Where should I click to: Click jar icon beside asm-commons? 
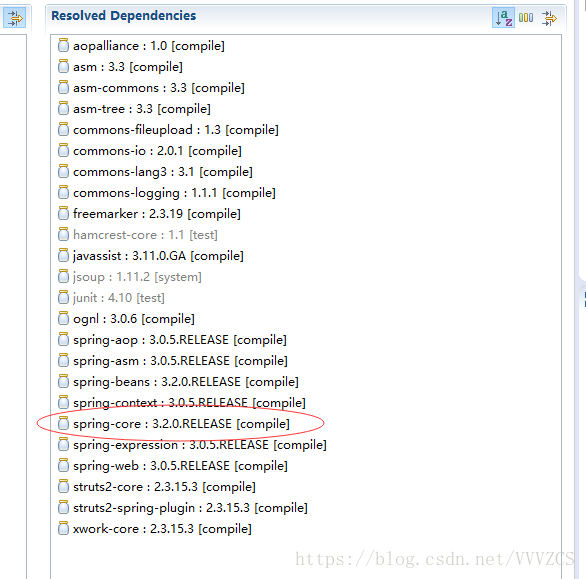[64, 87]
